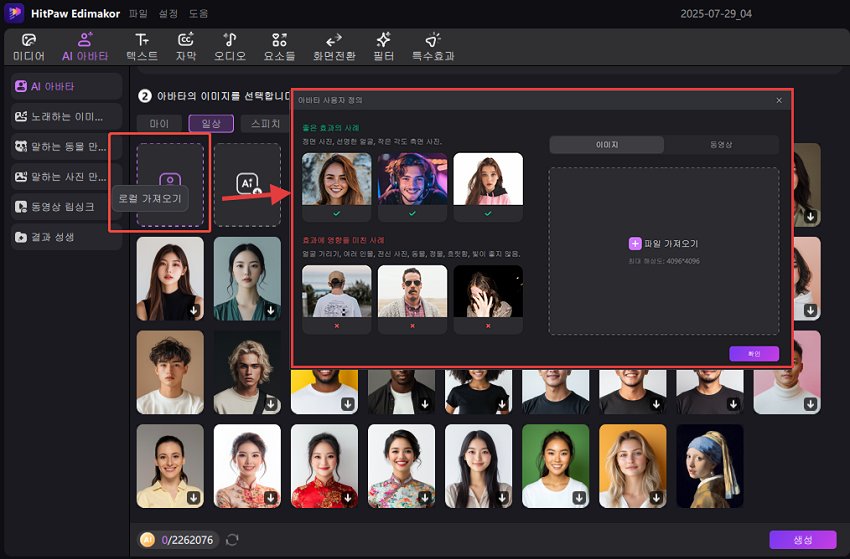
Task: Click the smiling woman good-example photo
Action: pyautogui.click(x=337, y=179)
